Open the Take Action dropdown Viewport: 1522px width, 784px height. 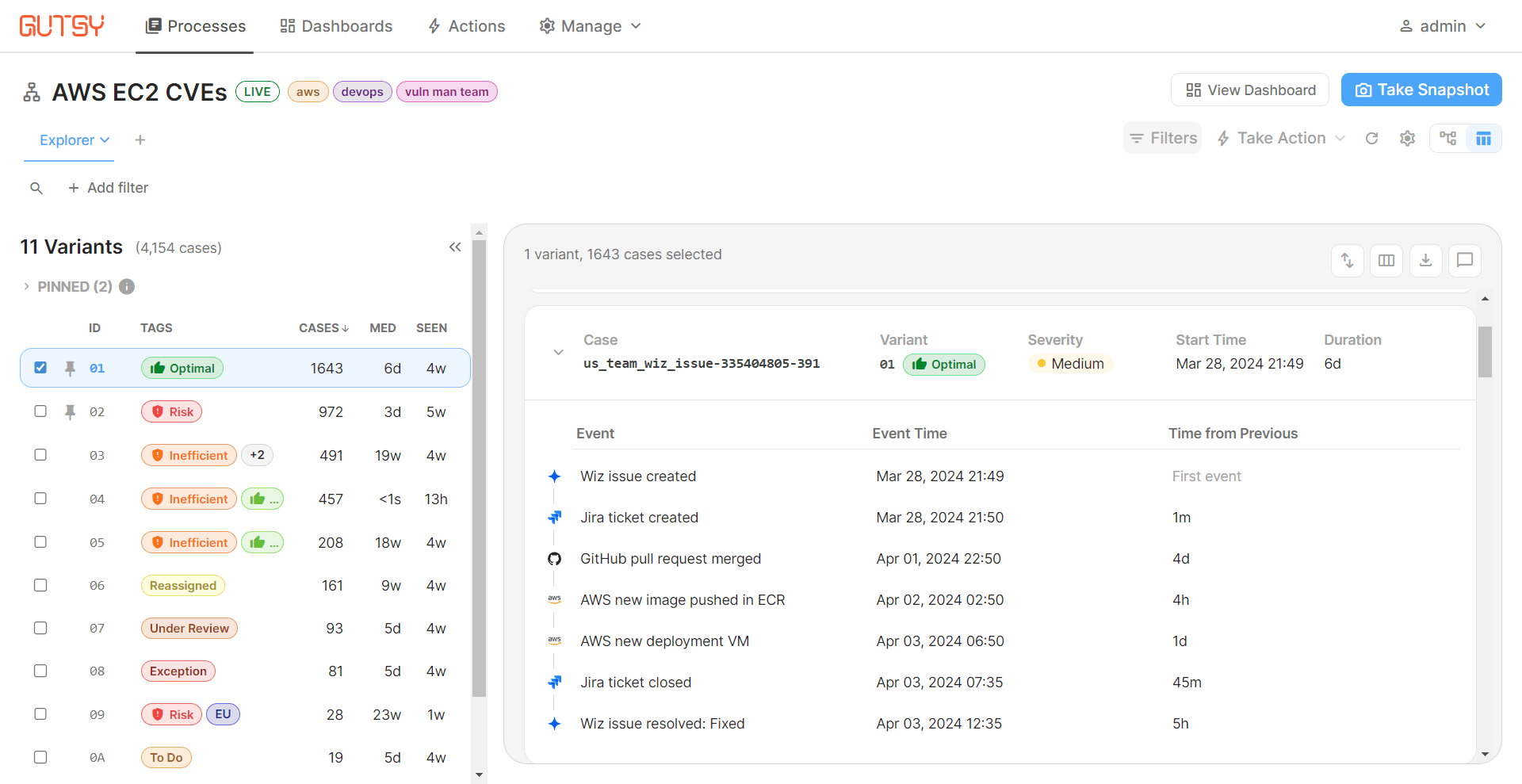point(1281,139)
